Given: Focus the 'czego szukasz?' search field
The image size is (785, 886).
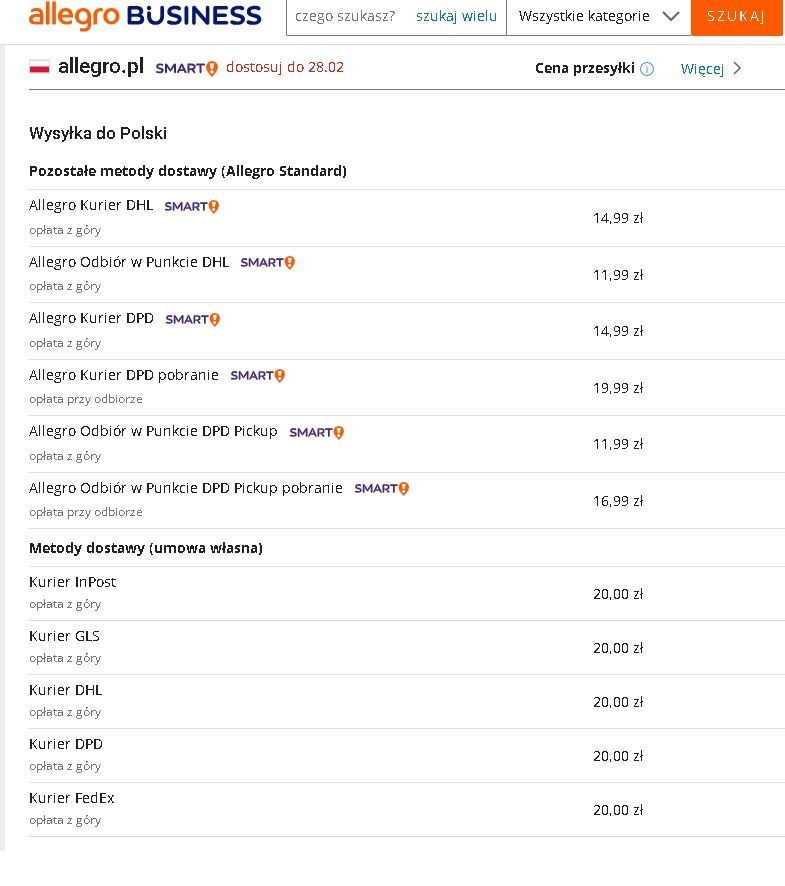Looking at the screenshot, I should click(345, 16).
